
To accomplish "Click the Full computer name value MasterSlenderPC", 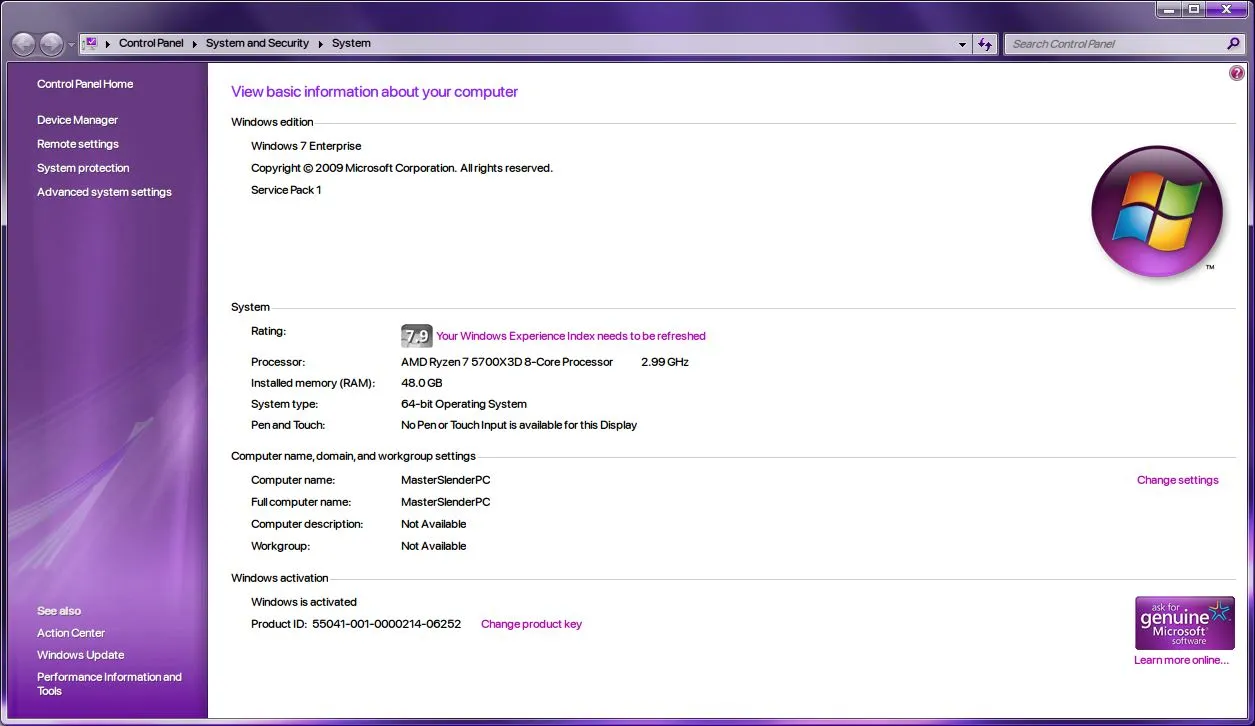I will [446, 502].
